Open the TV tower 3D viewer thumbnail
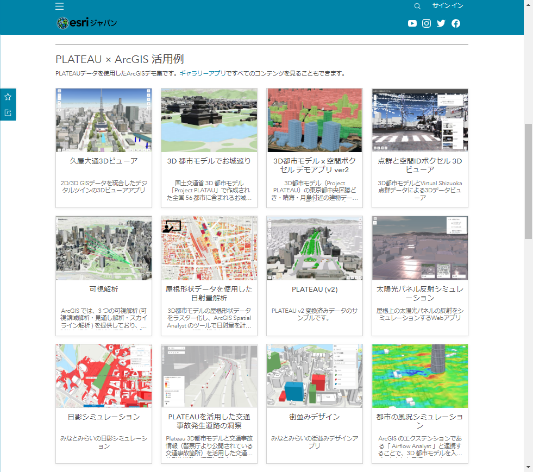Screen dimensions: 533x472 (x=104, y=120)
